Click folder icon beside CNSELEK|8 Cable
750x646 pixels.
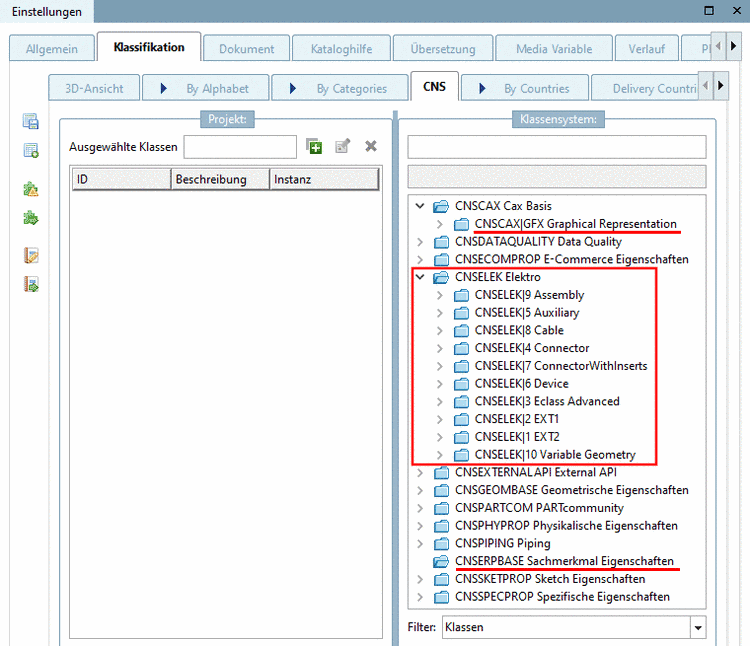(x=461, y=331)
